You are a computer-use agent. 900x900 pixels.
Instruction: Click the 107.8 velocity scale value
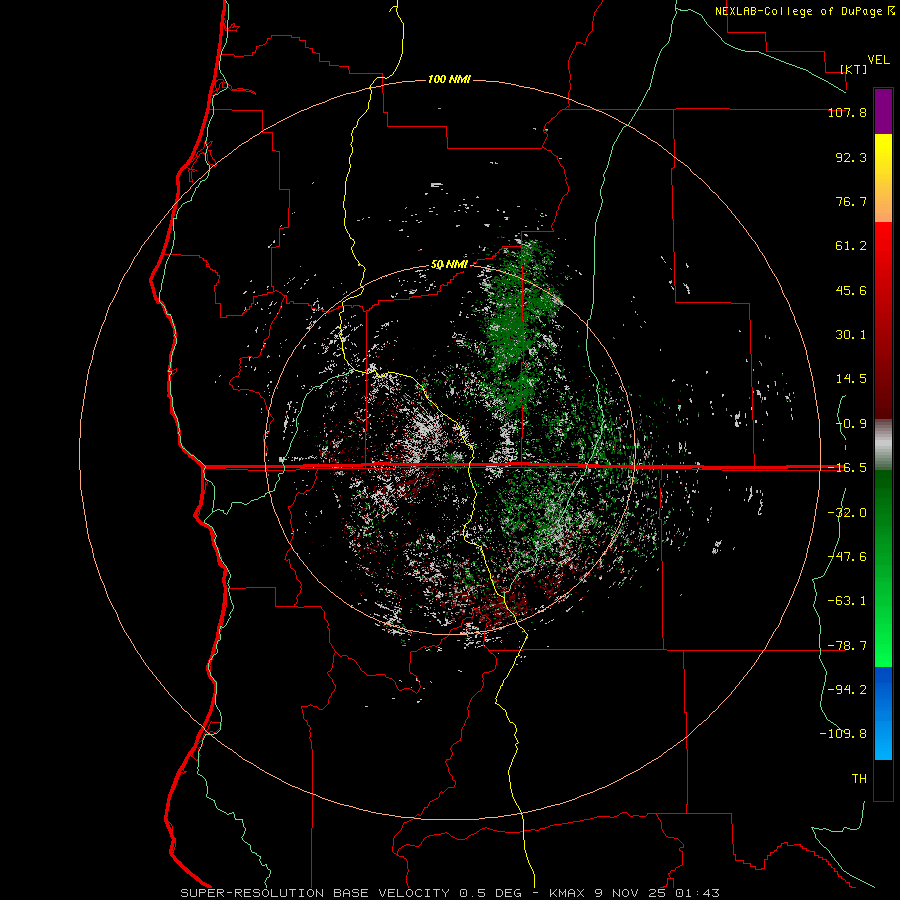tap(847, 112)
